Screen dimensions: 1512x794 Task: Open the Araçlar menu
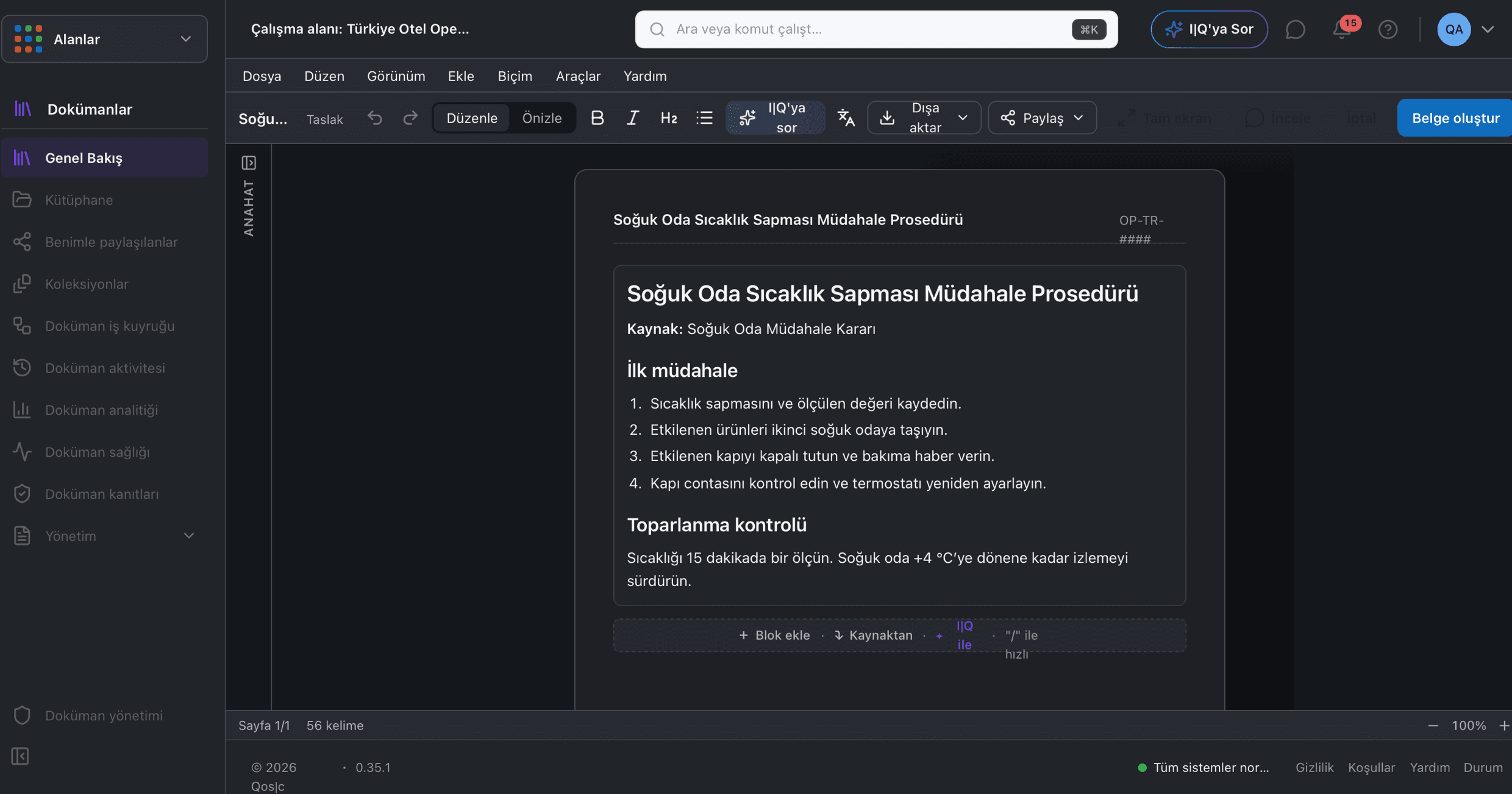(x=578, y=76)
